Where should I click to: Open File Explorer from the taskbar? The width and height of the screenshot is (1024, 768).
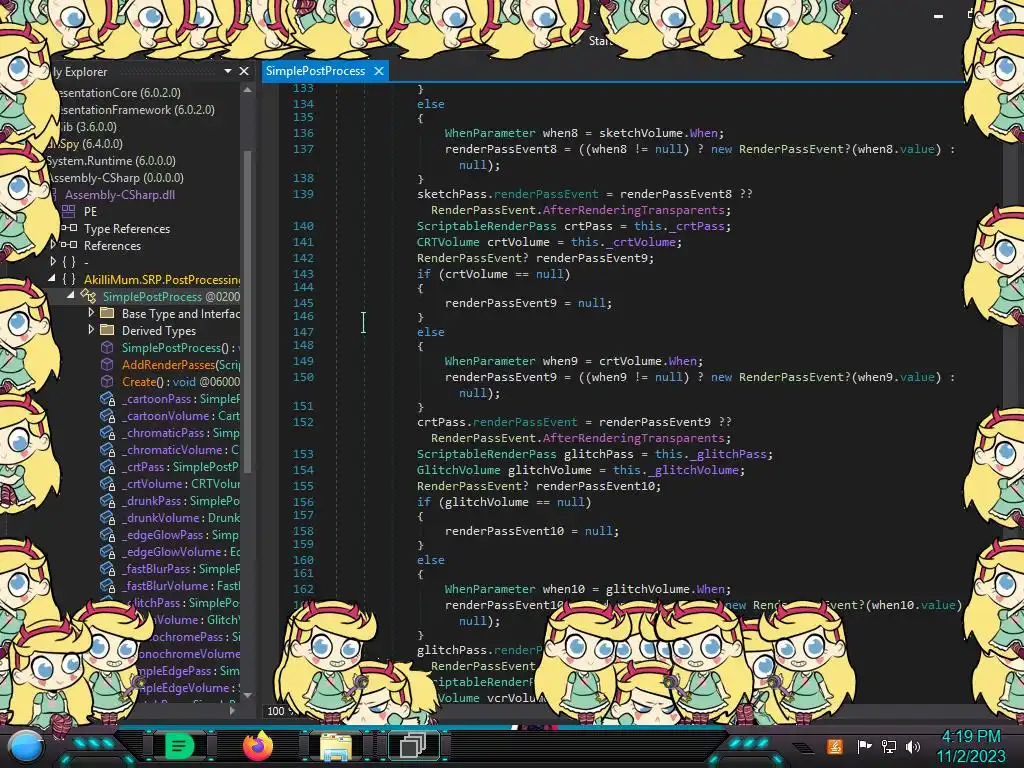pyautogui.click(x=335, y=746)
